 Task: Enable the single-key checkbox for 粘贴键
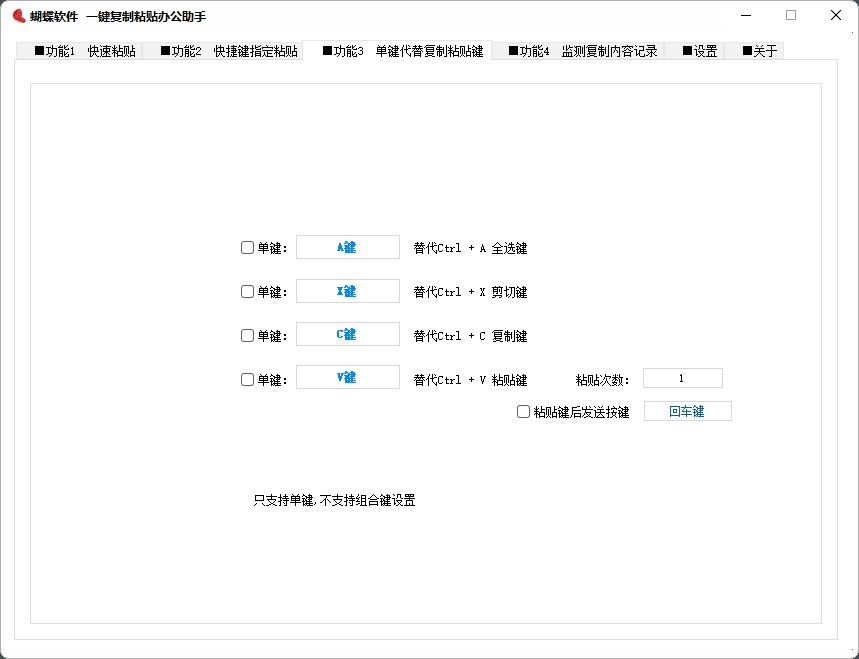(246, 377)
